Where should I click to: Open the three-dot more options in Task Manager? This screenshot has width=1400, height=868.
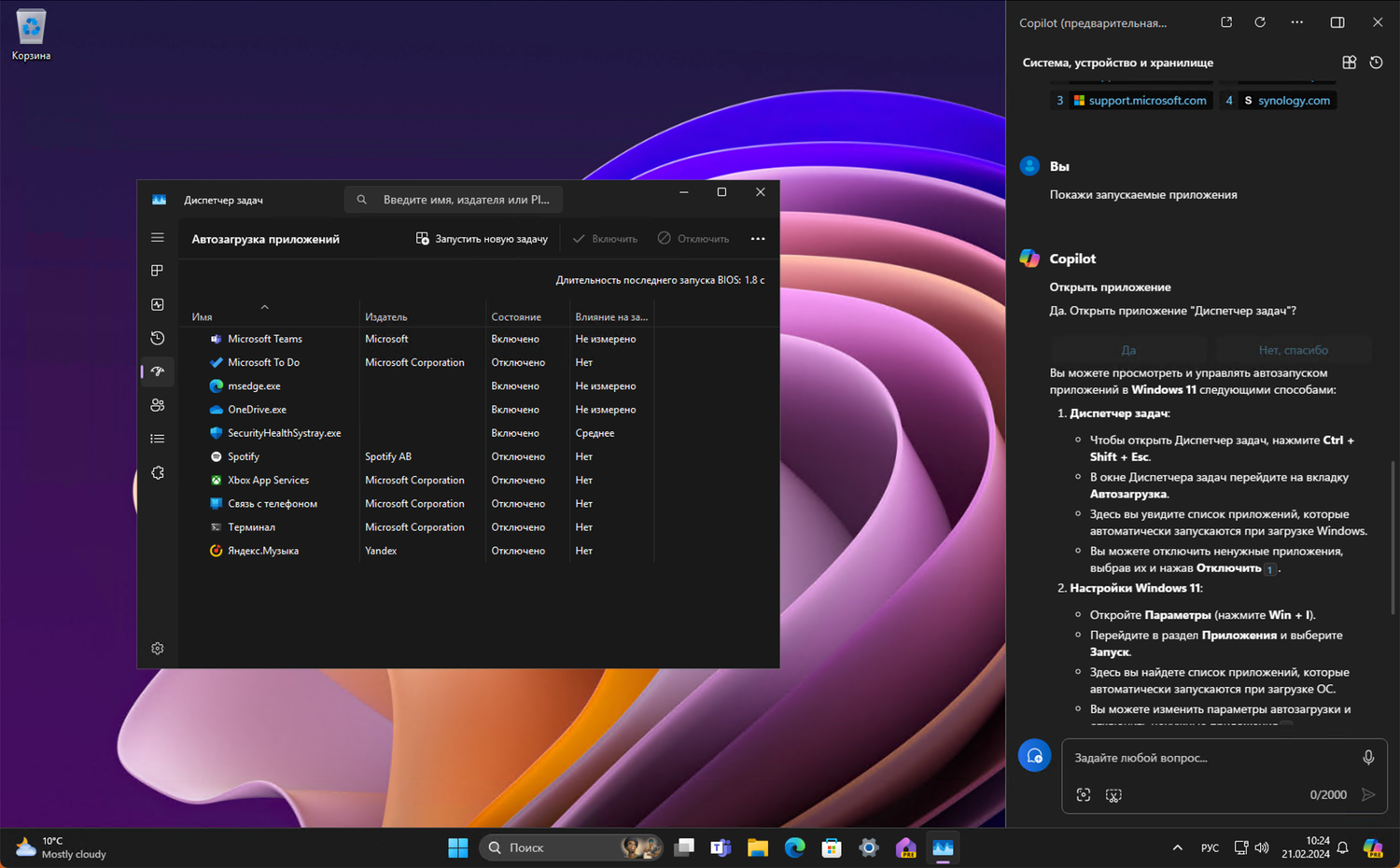758,239
